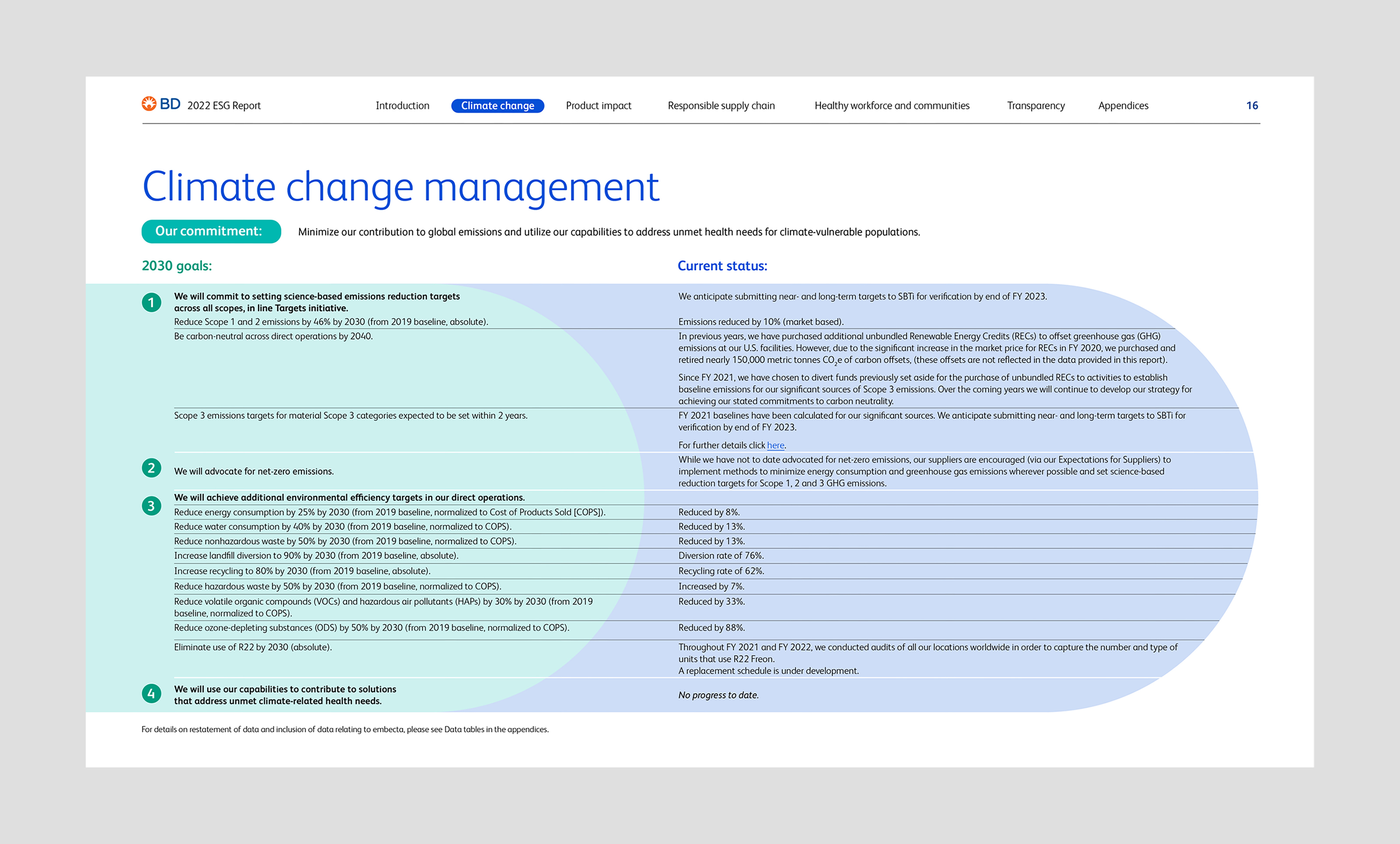Click the 'Our commitment:' label pill
Viewport: 1400px width, 844px height.
(x=211, y=231)
